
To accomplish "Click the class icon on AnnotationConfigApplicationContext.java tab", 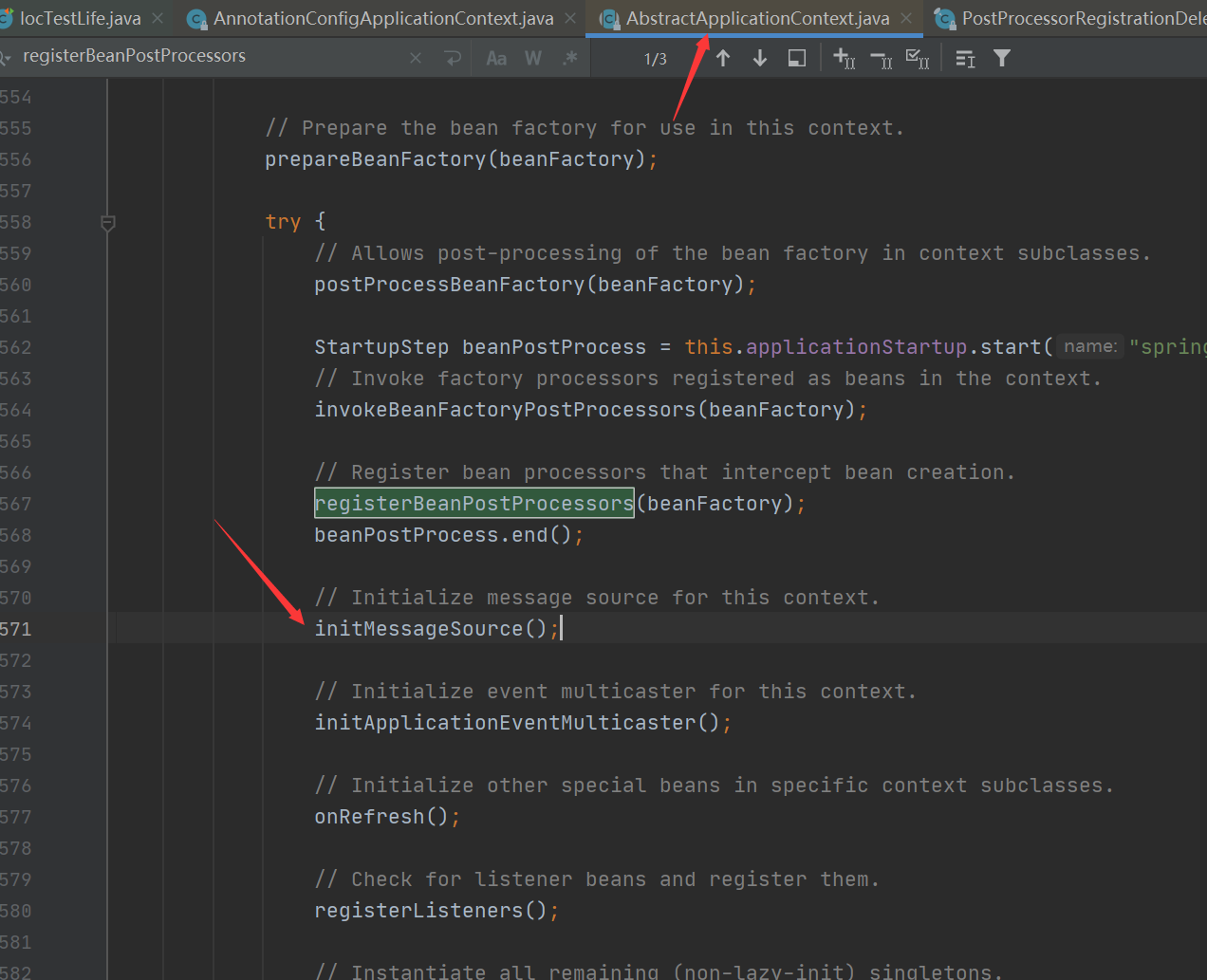I will tap(196, 18).
